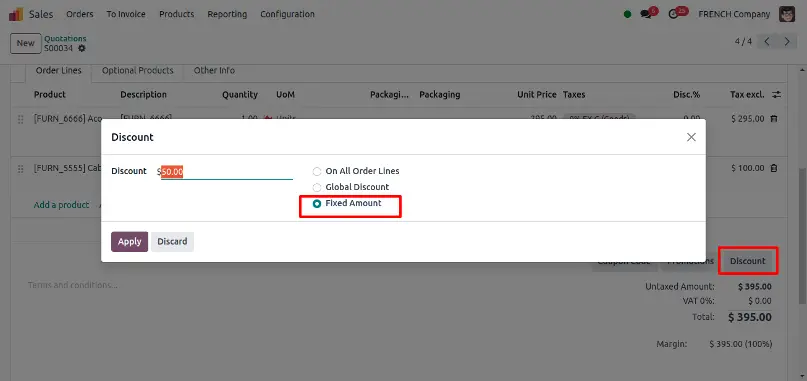The image size is (807, 381).
Task: Switch to the Order Lines tab
Action: [58, 71]
